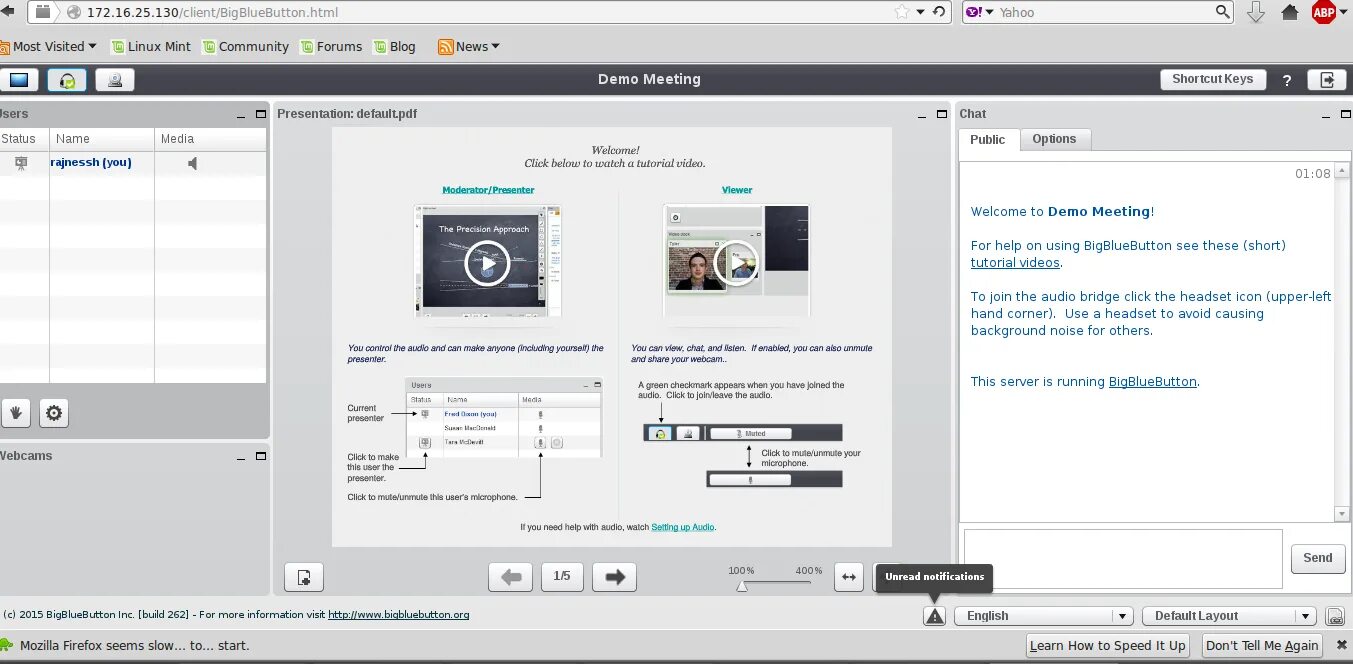Open the English language dropdown
The image size is (1353, 664).
(1043, 616)
